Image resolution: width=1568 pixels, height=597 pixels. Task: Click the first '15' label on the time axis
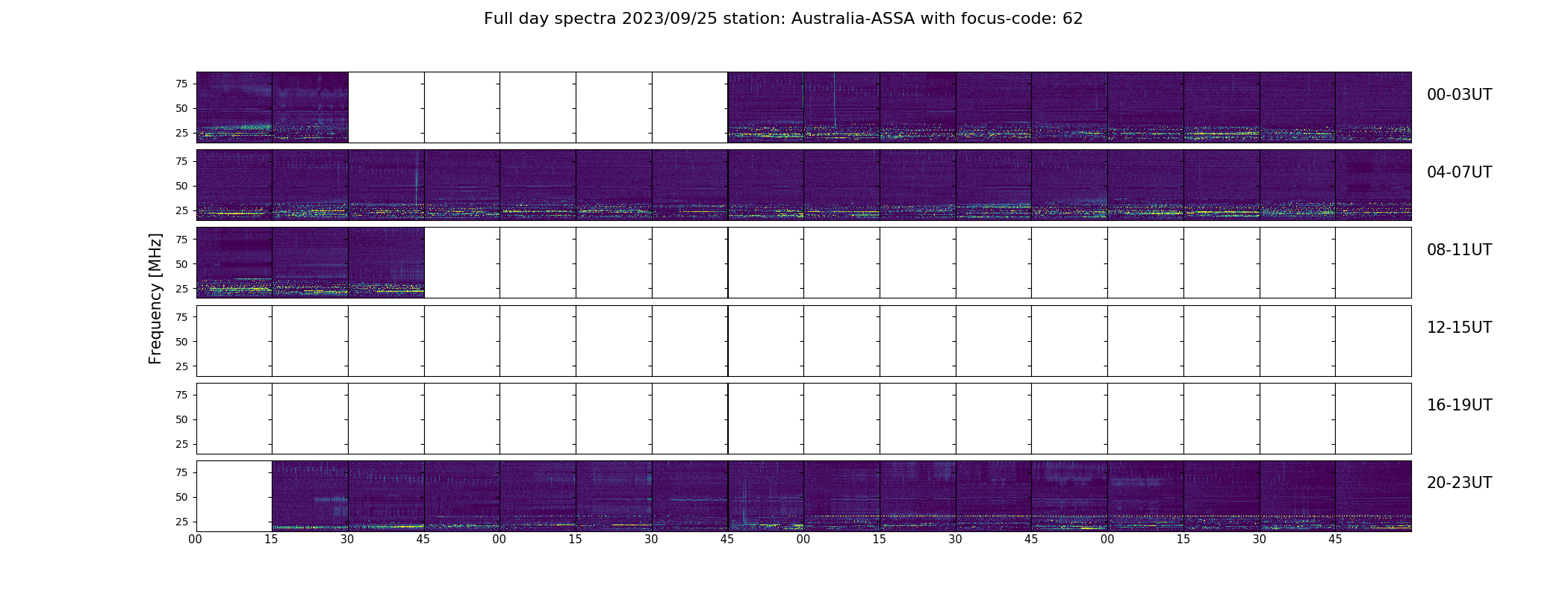coord(272,540)
